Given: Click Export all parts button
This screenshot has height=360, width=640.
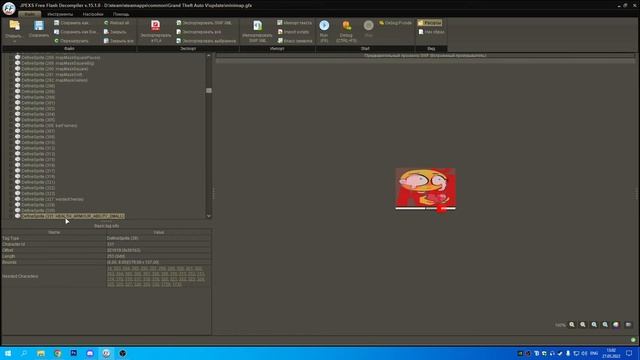Looking at the screenshot, I should (199, 32).
